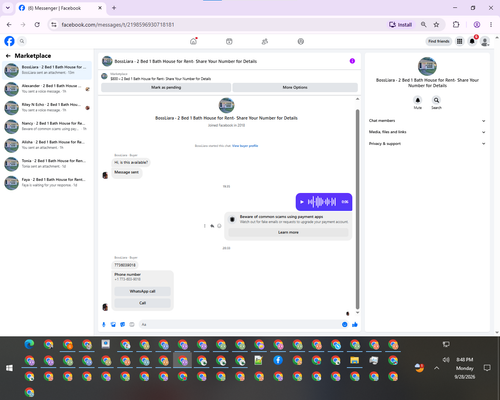Viewport: 500px width, 400px height.
Task: Click the chat scrollbar's up arrow
Action: coord(357,99)
